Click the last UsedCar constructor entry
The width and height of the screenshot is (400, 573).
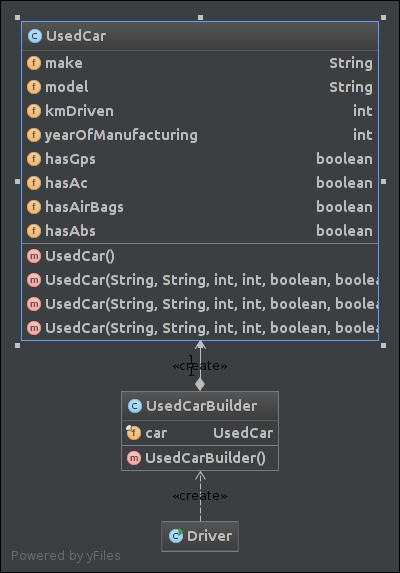pyautogui.click(x=200, y=328)
